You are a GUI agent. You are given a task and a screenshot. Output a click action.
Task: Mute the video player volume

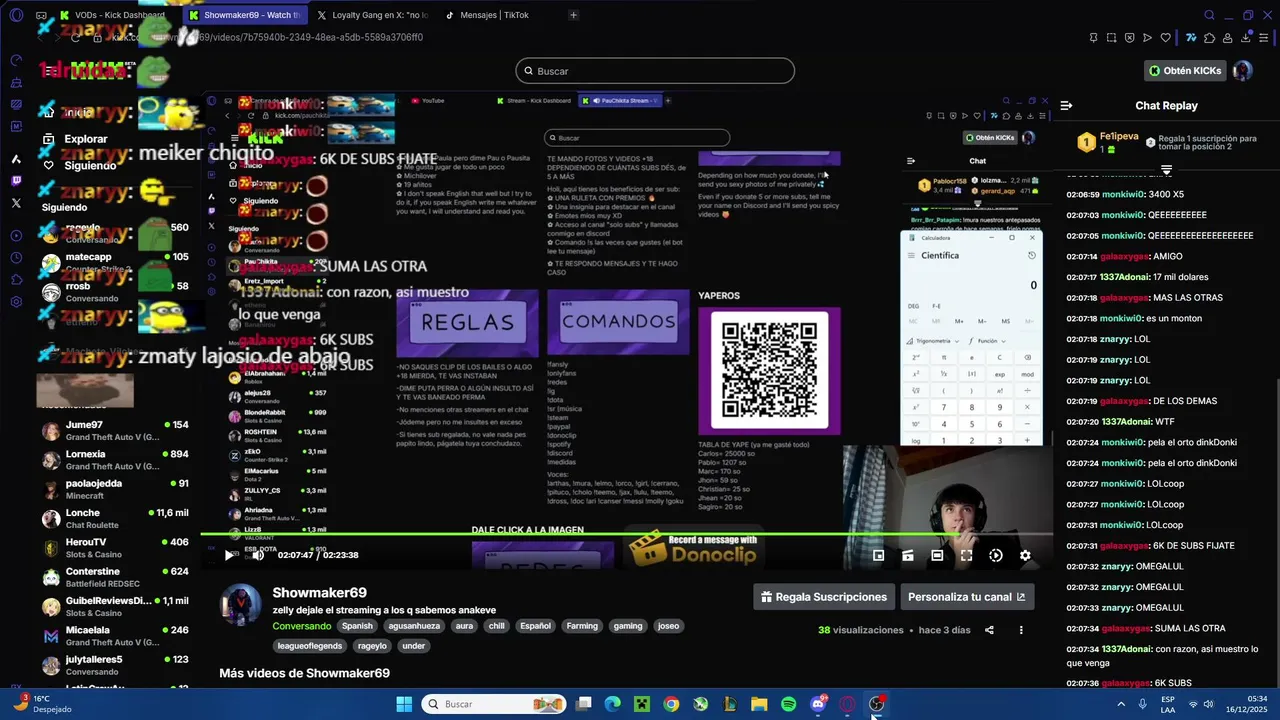click(258, 555)
